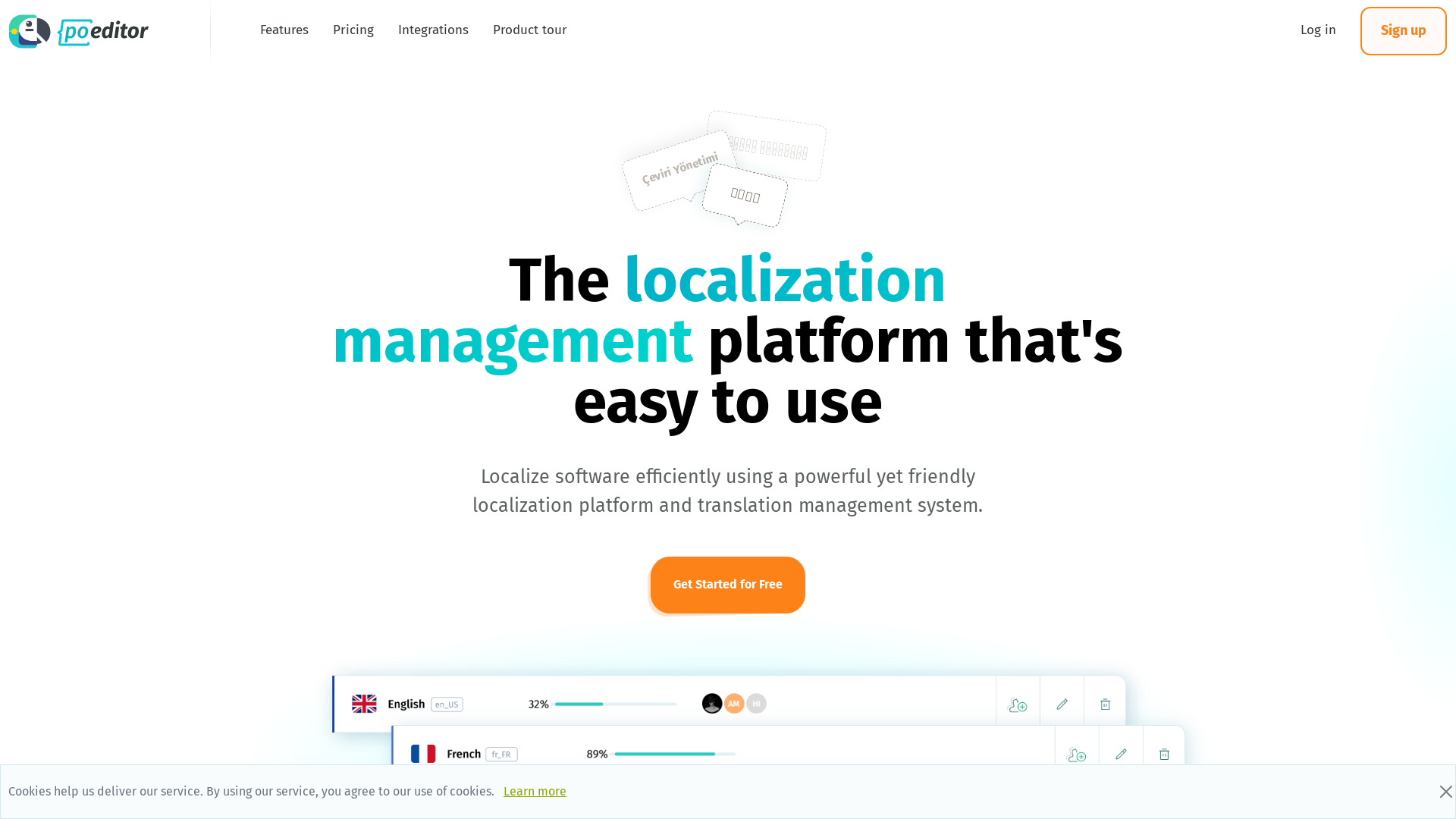Click the contributors icon for English row
The image size is (1456, 819).
[x=1018, y=703]
